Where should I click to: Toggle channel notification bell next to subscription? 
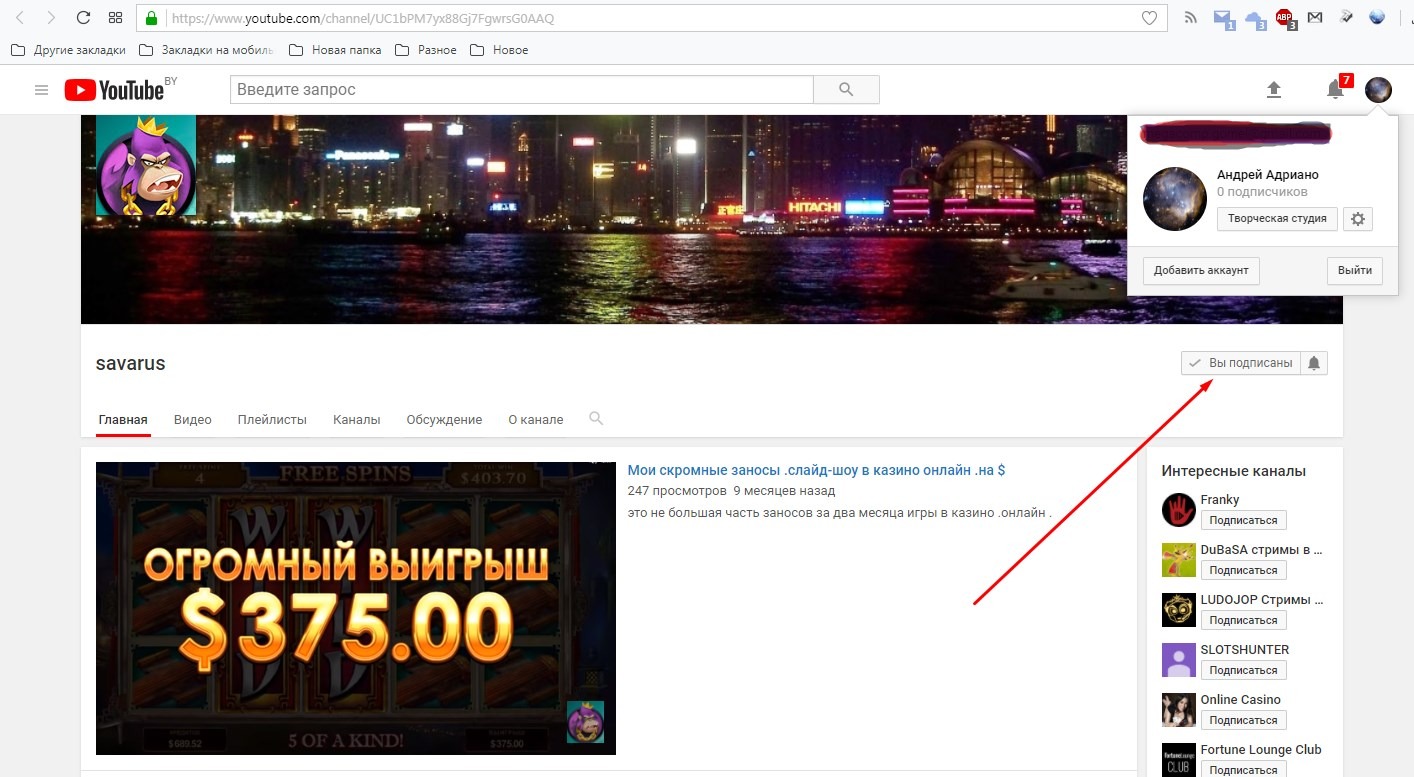pos(1314,363)
